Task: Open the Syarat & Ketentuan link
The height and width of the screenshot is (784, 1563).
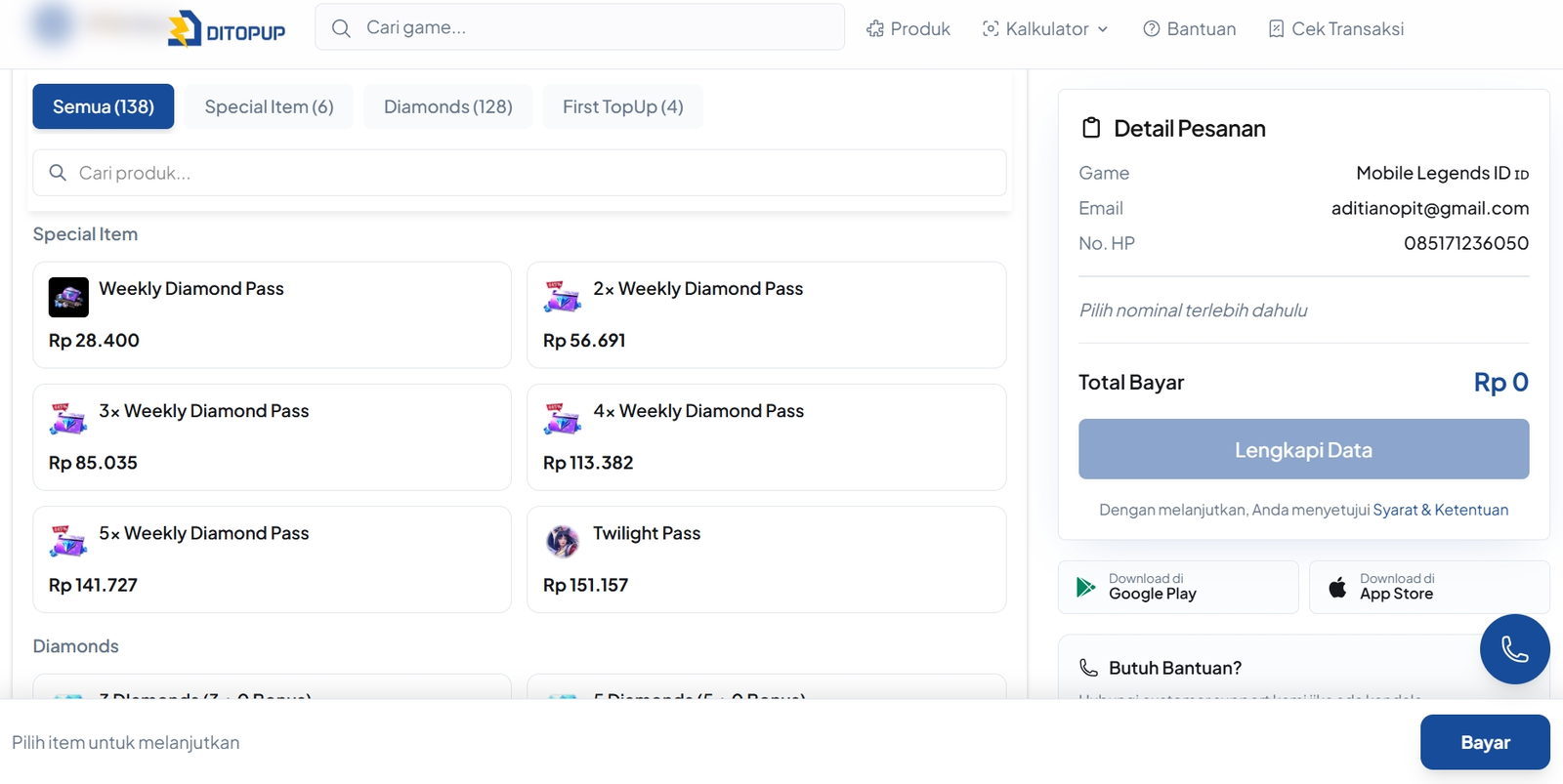Action: [x=1440, y=510]
